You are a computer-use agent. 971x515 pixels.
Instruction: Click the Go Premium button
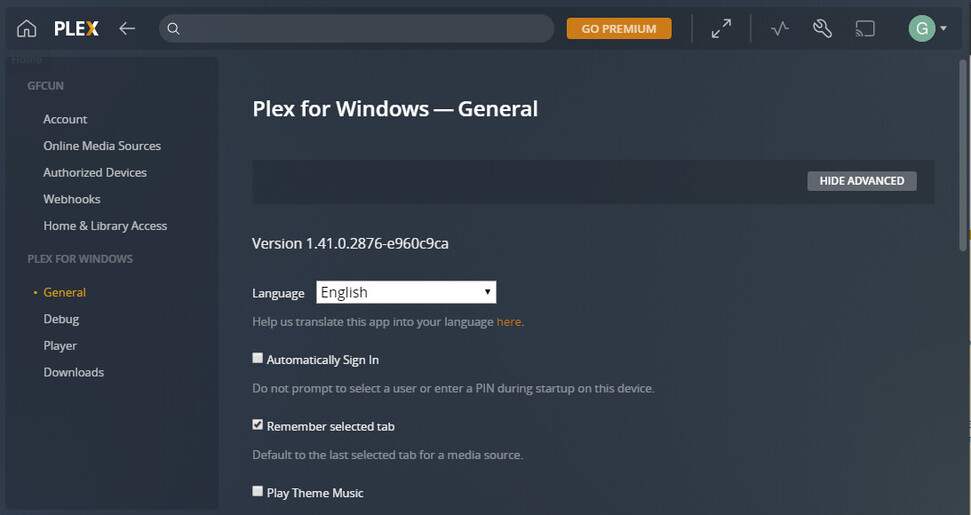coord(619,29)
